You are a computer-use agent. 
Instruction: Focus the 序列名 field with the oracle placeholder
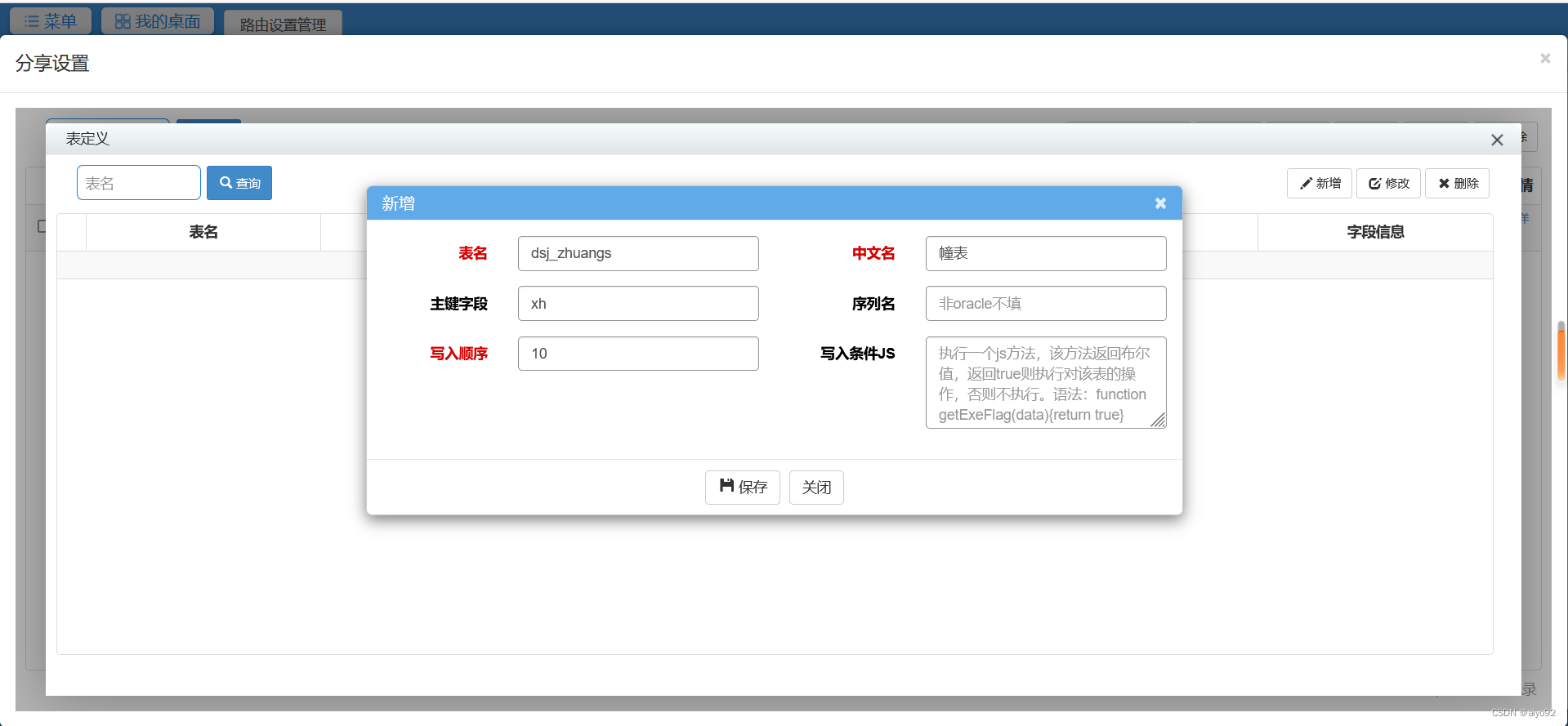pos(1046,304)
